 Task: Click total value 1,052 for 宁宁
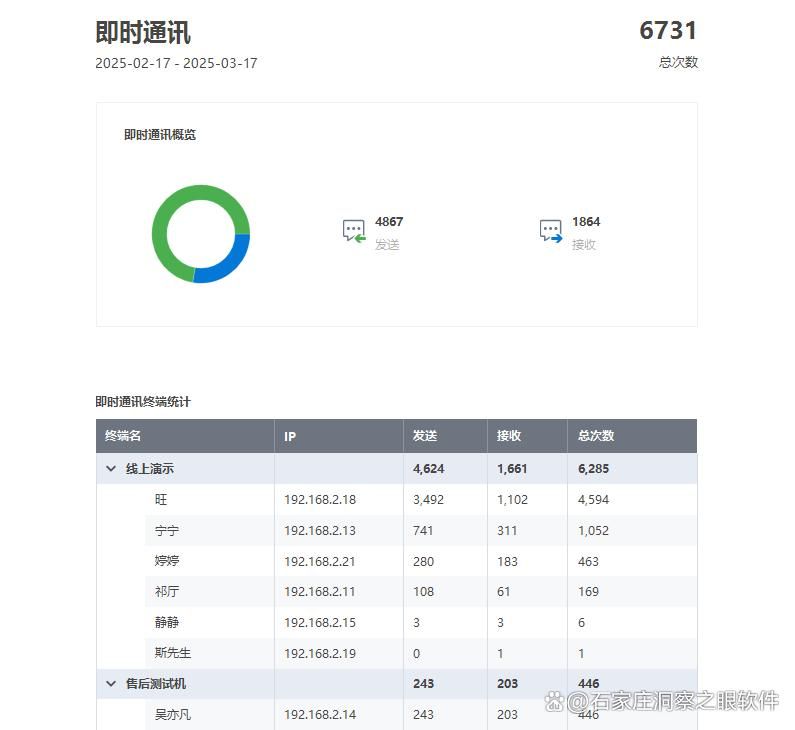(x=593, y=531)
